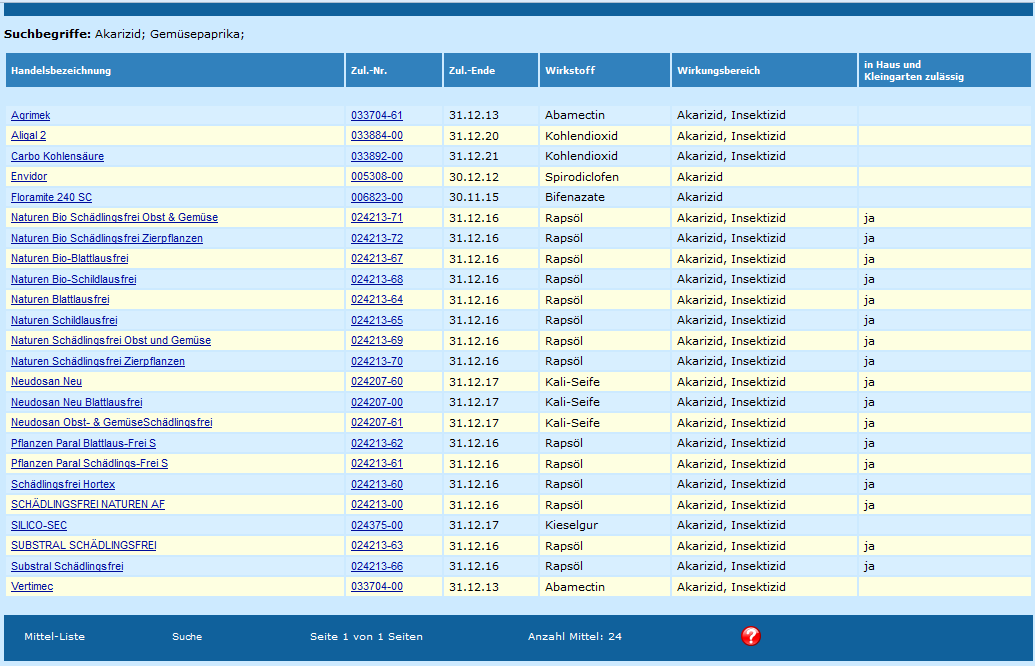Click approval number 006823-00
This screenshot has height=666, width=1035.
377,197
